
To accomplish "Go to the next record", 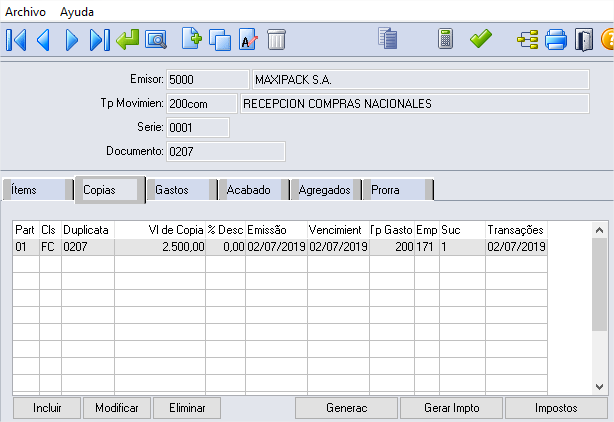I will (71, 40).
